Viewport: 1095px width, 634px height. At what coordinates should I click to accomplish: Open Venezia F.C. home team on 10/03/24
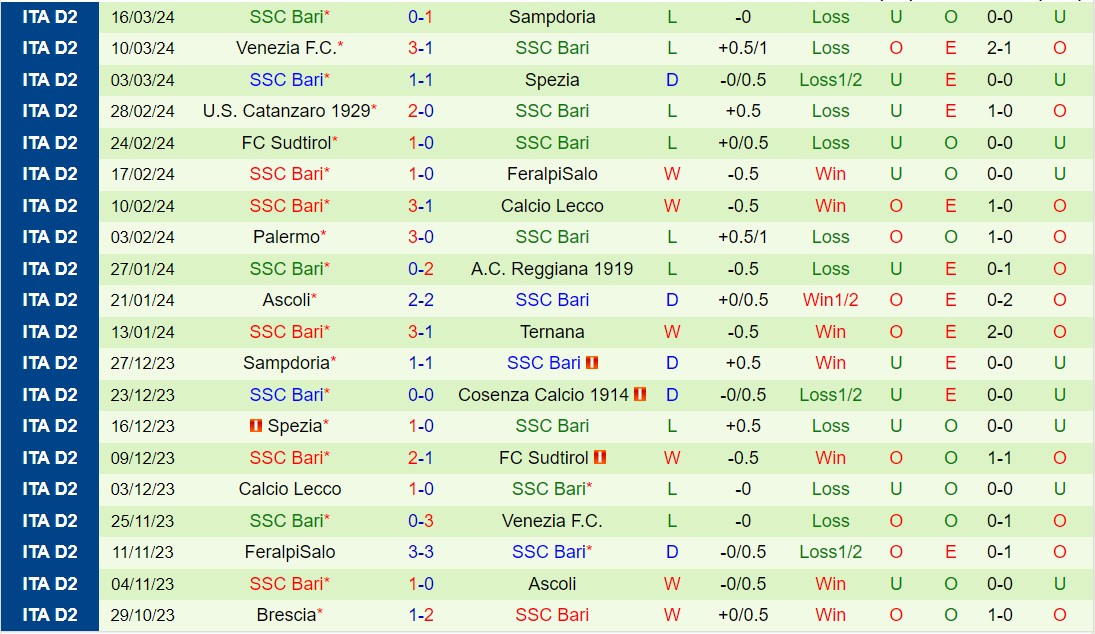click(x=285, y=48)
